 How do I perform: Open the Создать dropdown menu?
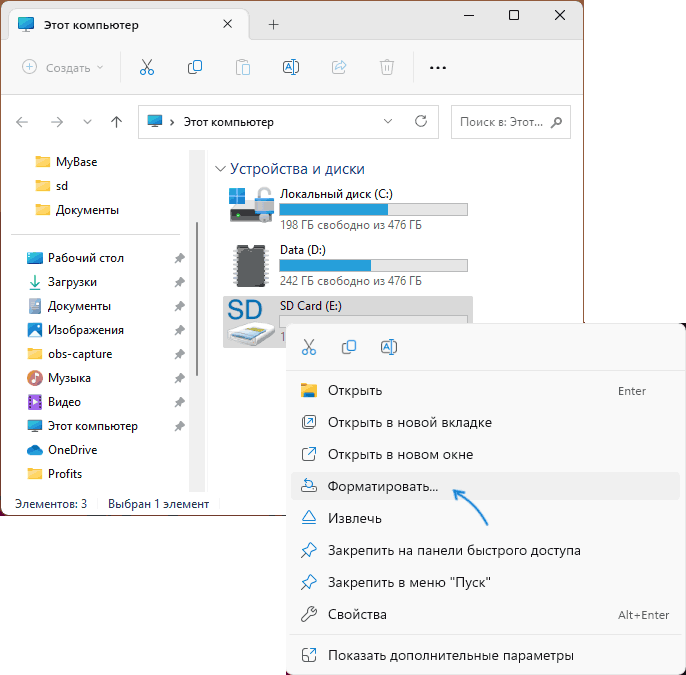coord(63,67)
